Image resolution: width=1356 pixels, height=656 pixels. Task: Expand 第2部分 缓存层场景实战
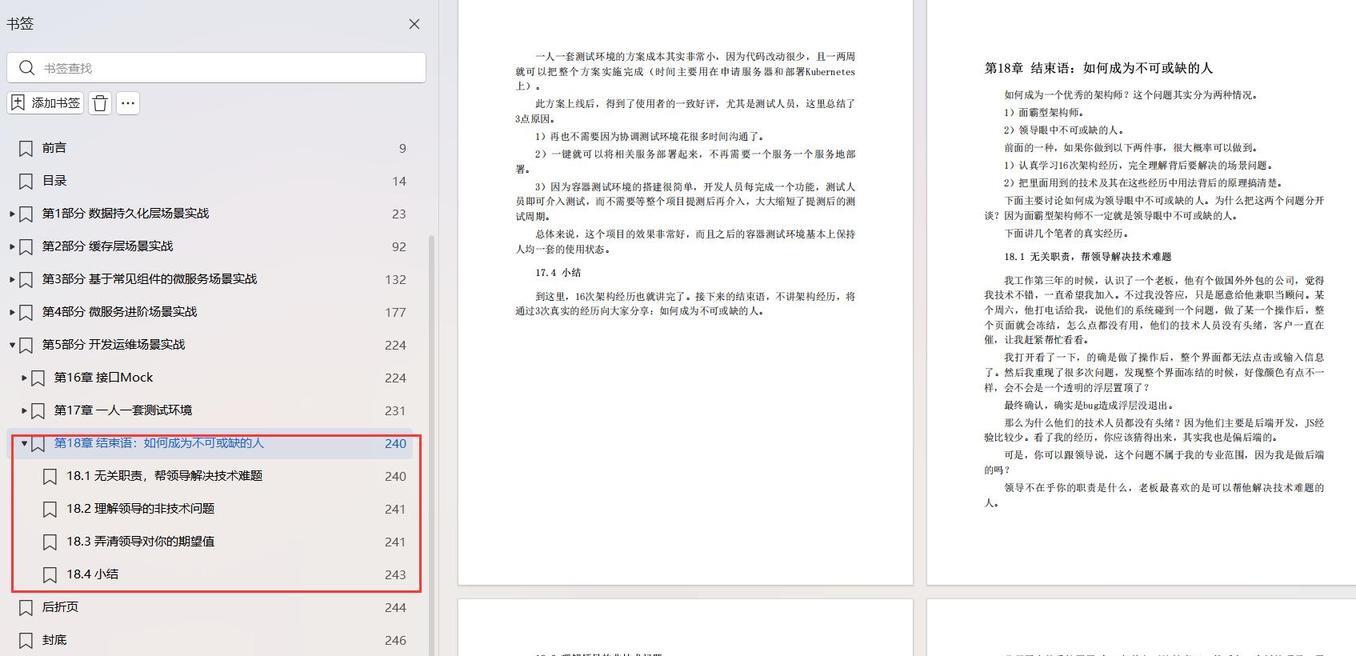(12, 247)
